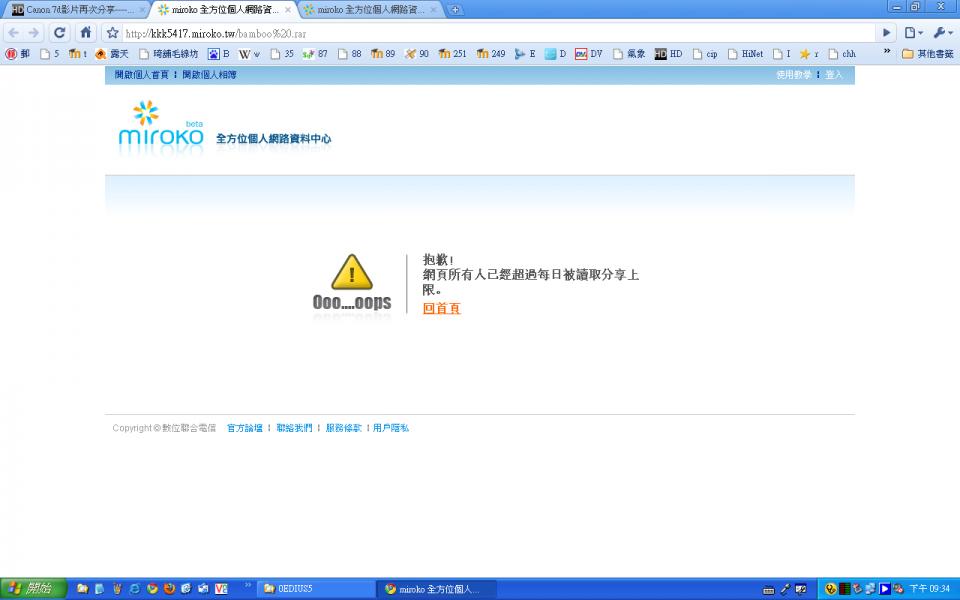Open the 服務條款 footer link
960x600 pixels.
point(343,428)
